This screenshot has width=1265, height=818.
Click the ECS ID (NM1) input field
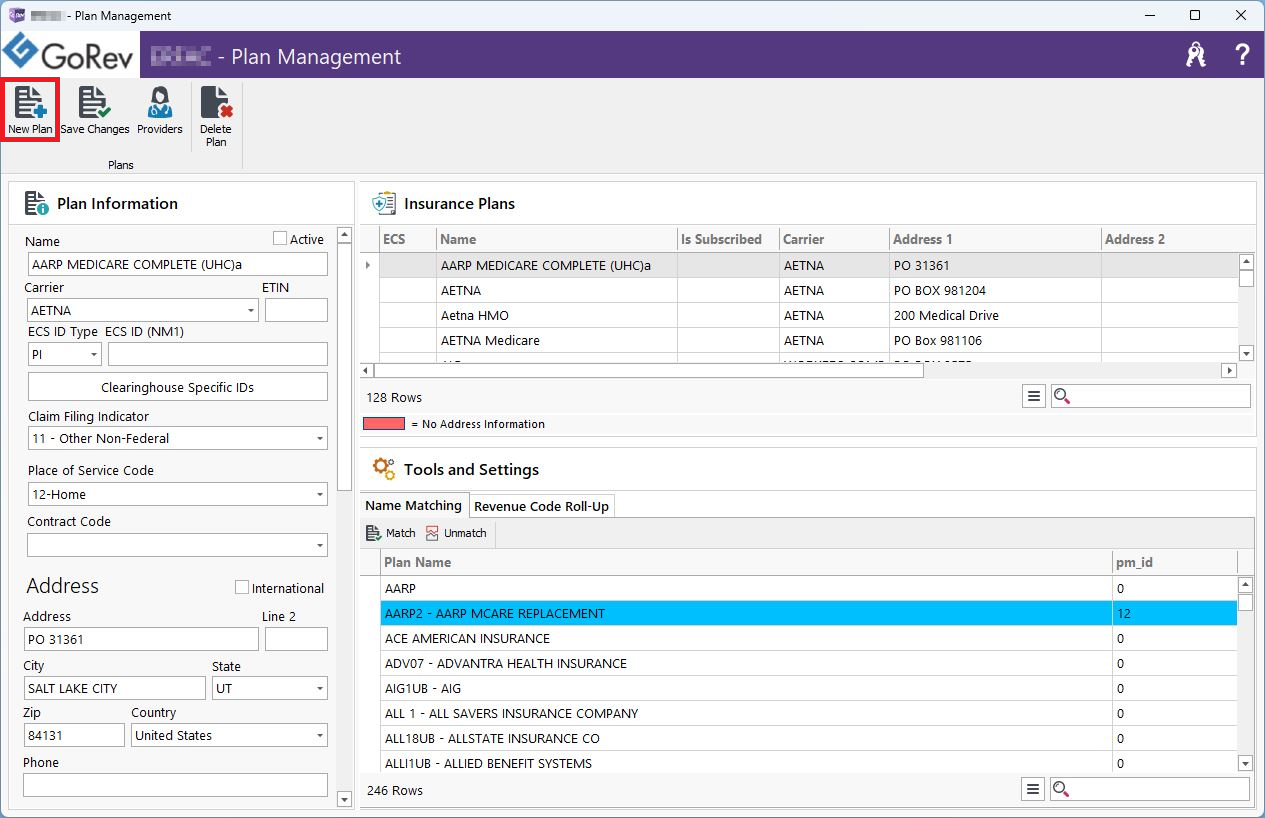[218, 354]
